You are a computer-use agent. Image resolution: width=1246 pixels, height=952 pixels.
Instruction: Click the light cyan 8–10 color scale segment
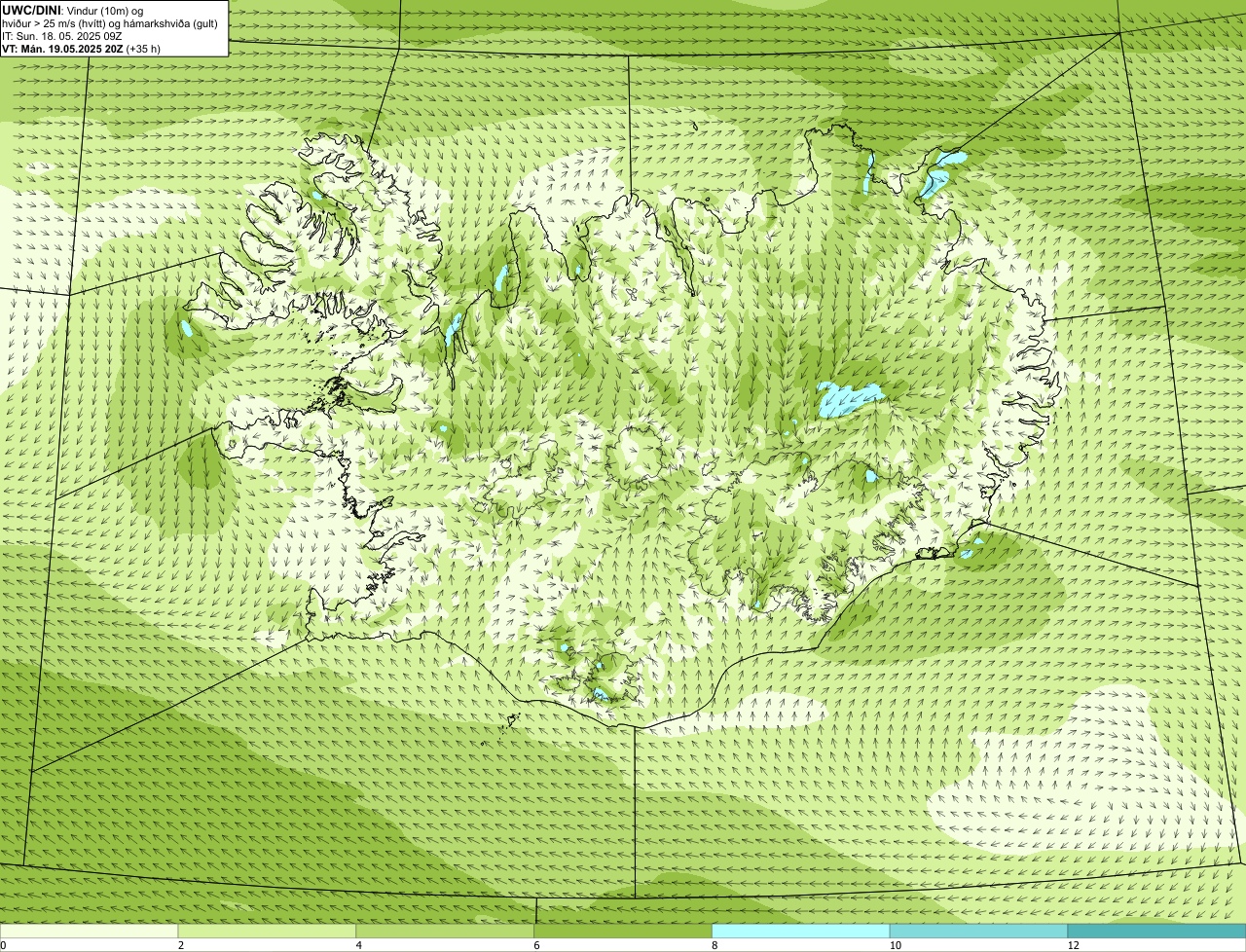click(x=801, y=932)
